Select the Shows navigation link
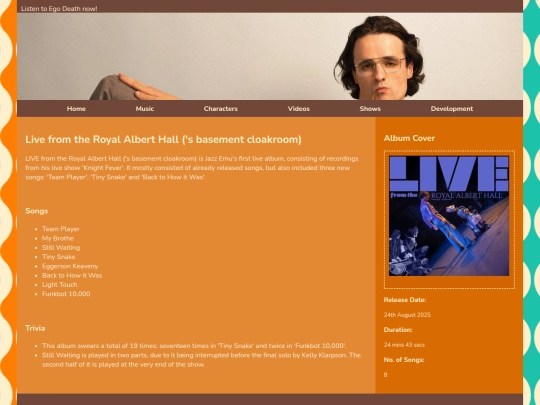The width and height of the screenshot is (540, 405). 370,109
